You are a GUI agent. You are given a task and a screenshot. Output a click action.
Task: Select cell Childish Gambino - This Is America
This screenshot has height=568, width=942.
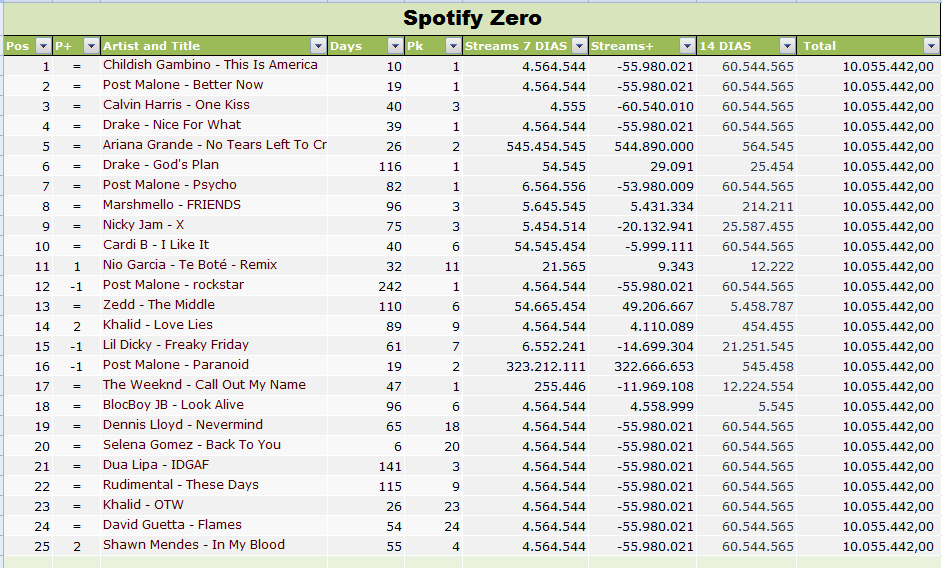click(214, 66)
